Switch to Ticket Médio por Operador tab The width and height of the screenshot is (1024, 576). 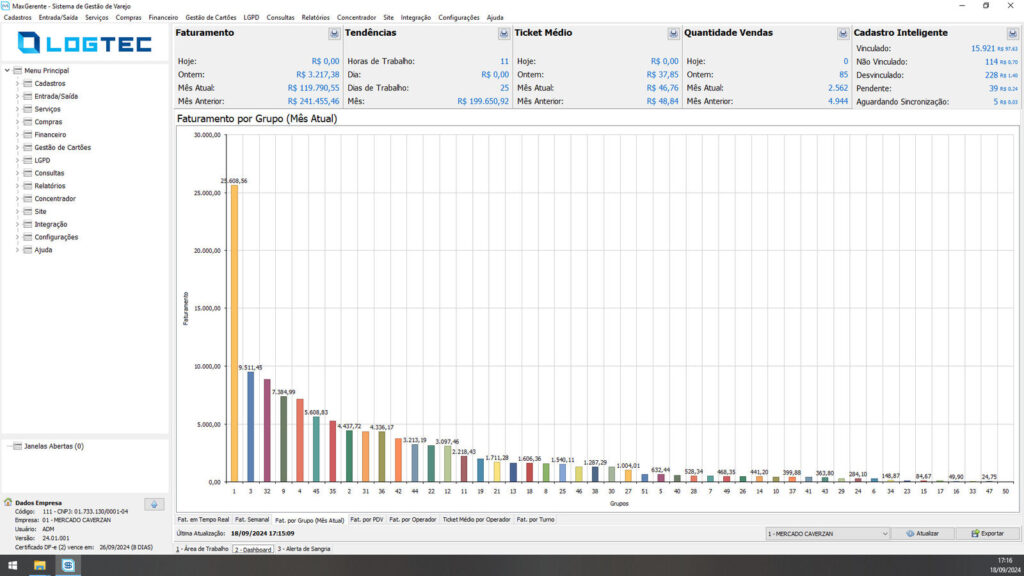[x=476, y=520]
